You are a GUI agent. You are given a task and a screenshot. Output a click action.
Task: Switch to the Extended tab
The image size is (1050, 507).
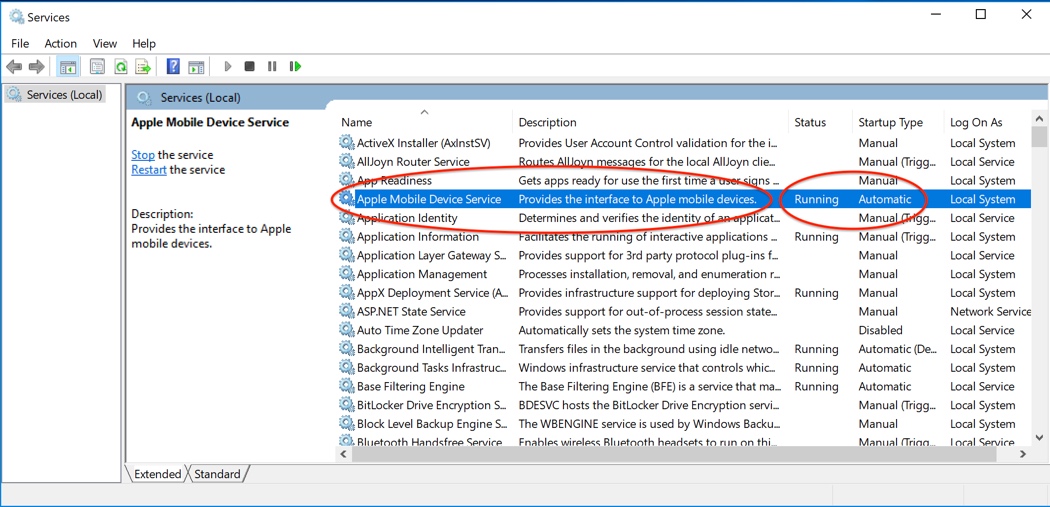tap(157, 474)
